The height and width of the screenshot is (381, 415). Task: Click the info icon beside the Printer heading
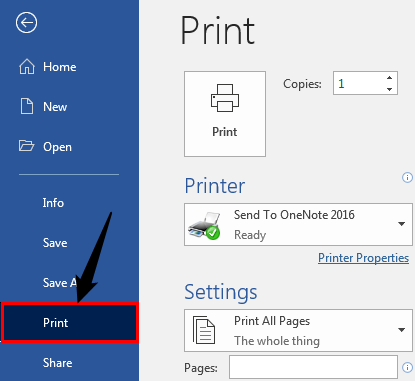coord(407,177)
